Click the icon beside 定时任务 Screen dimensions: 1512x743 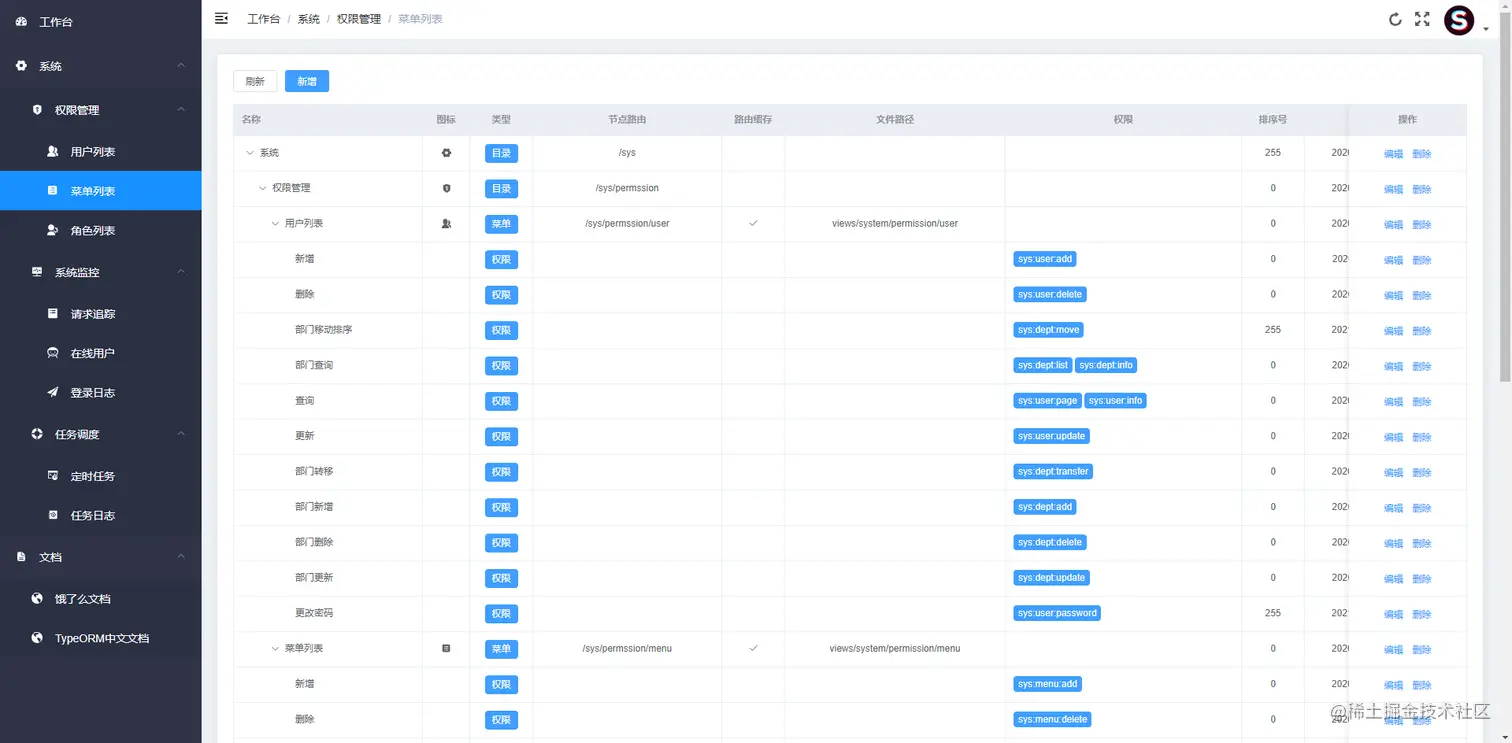[x=53, y=476]
